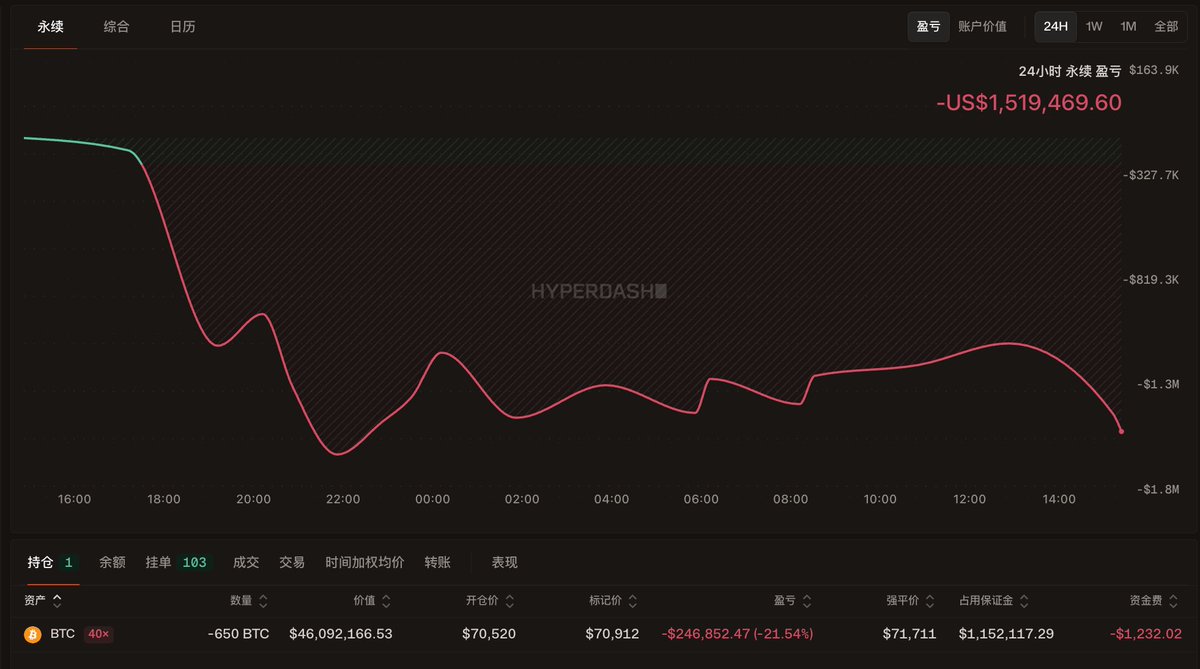1200x669 pixels.
Task: Sort table by 数量 column
Action: (x=249, y=601)
